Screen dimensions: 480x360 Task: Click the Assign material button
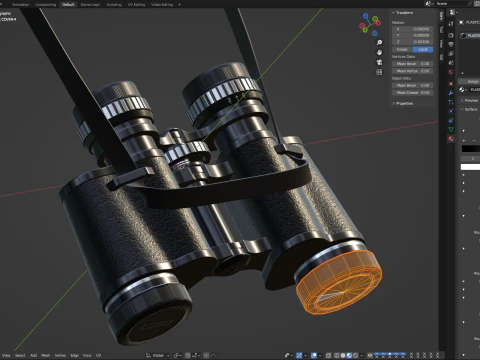469,81
